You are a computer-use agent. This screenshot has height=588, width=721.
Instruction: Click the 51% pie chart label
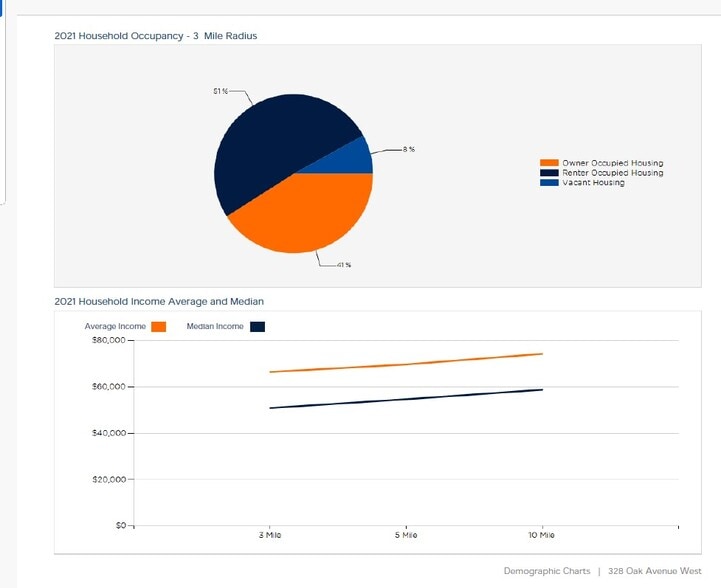[x=220, y=91]
